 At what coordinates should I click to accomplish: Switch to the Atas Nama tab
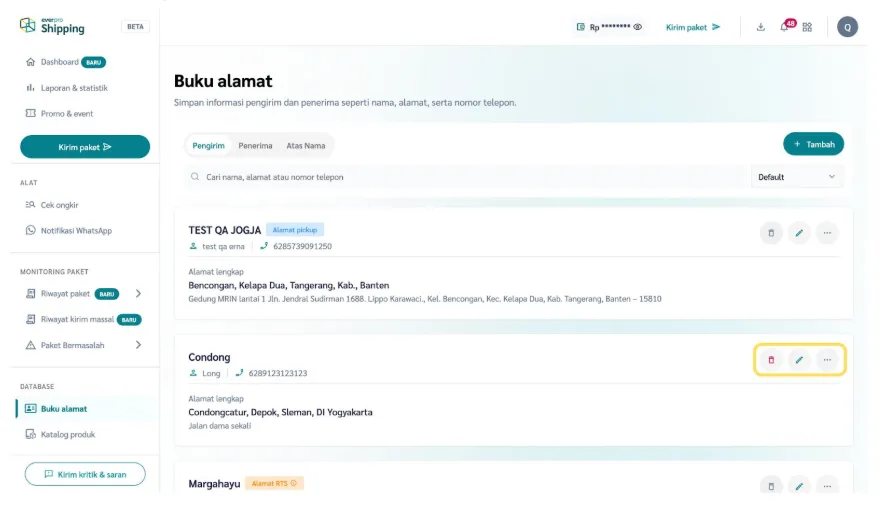click(305, 146)
